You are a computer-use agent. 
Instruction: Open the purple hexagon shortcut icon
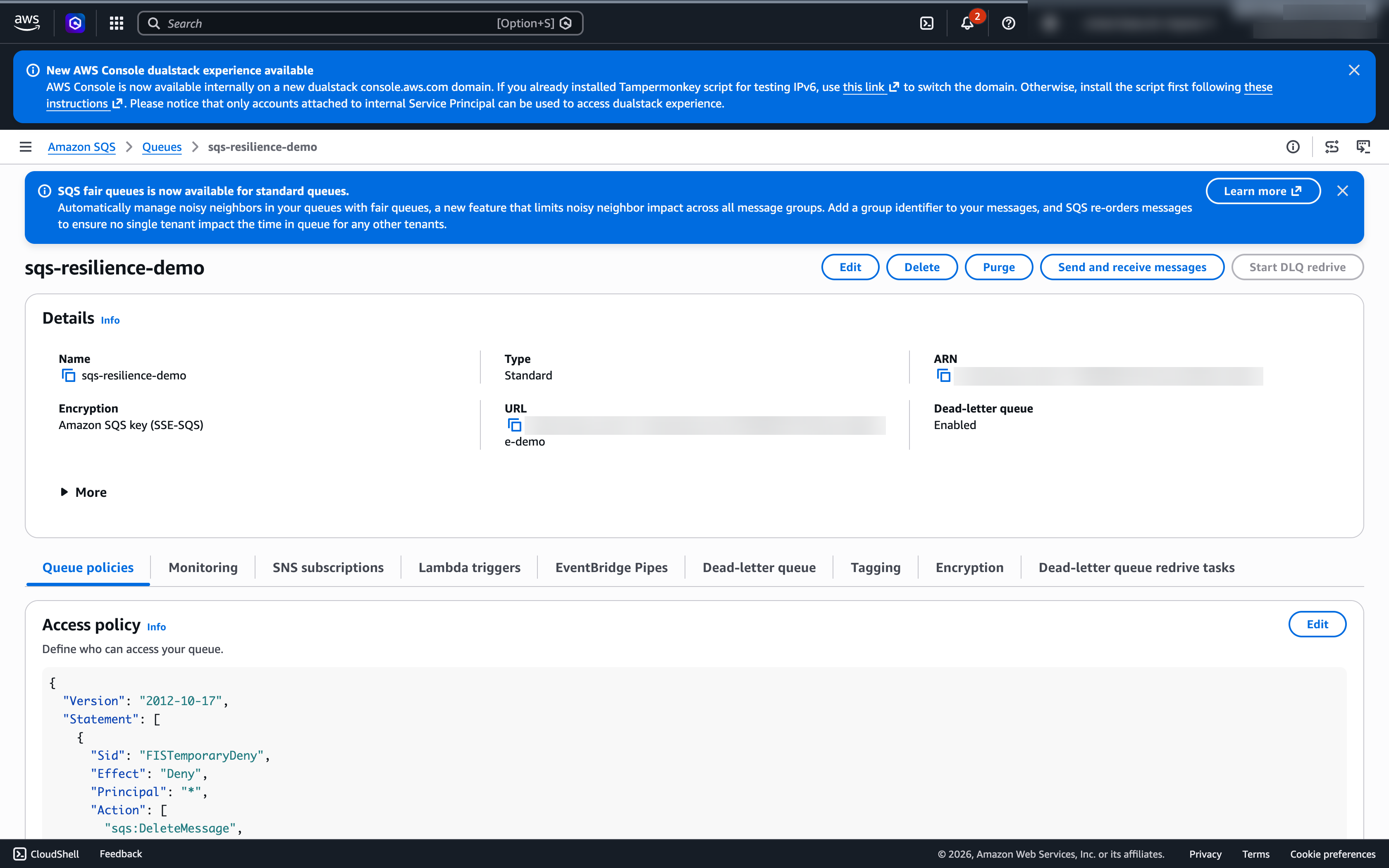pyautogui.click(x=75, y=23)
